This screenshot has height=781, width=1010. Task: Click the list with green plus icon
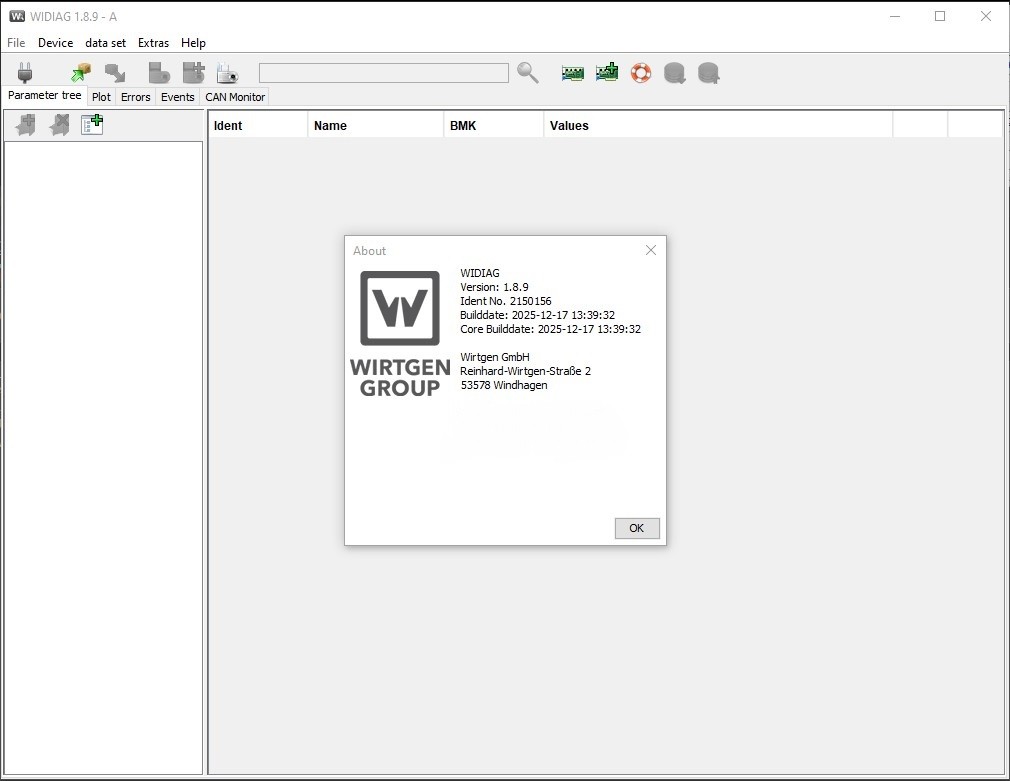[x=92, y=124]
